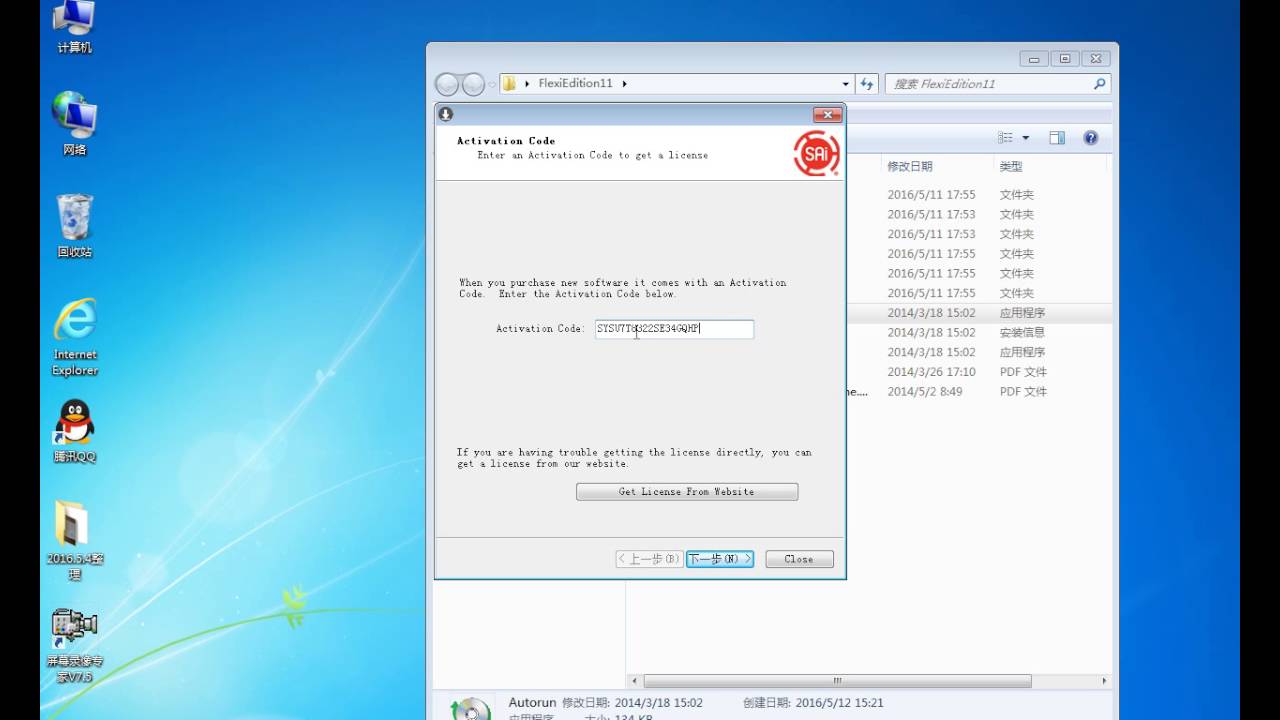The width and height of the screenshot is (1280, 720).
Task: Click the folder icon in the Explorer address bar
Action: (509, 84)
